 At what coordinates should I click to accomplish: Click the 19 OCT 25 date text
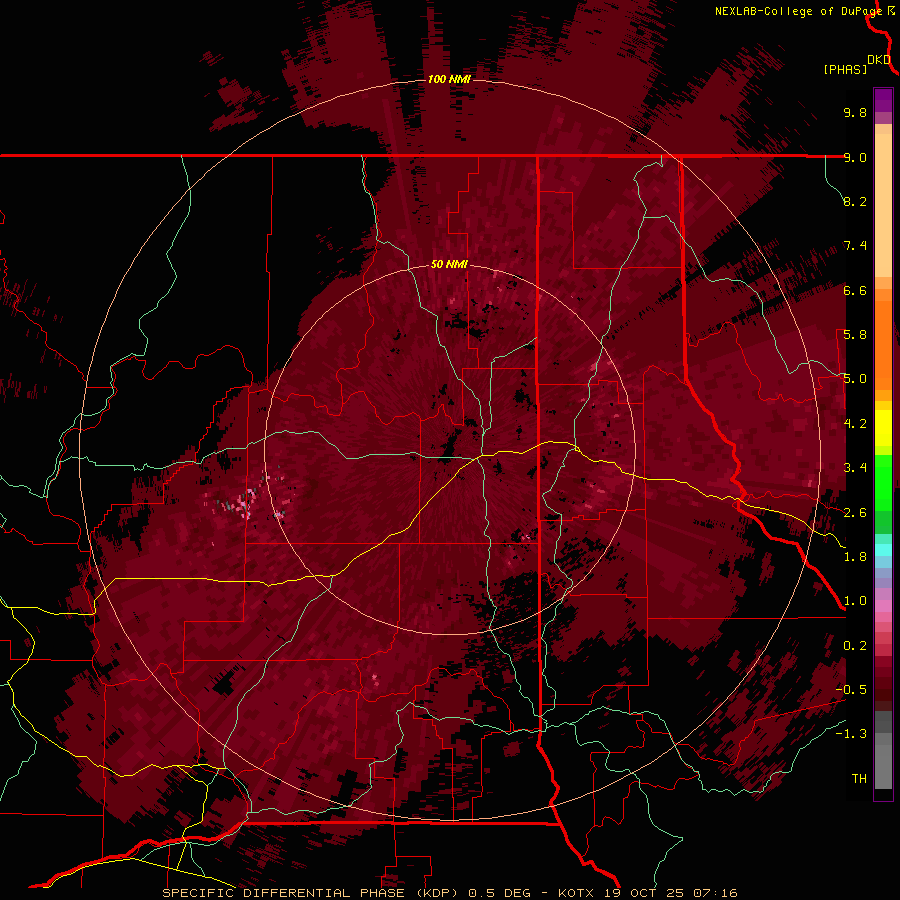(644, 893)
